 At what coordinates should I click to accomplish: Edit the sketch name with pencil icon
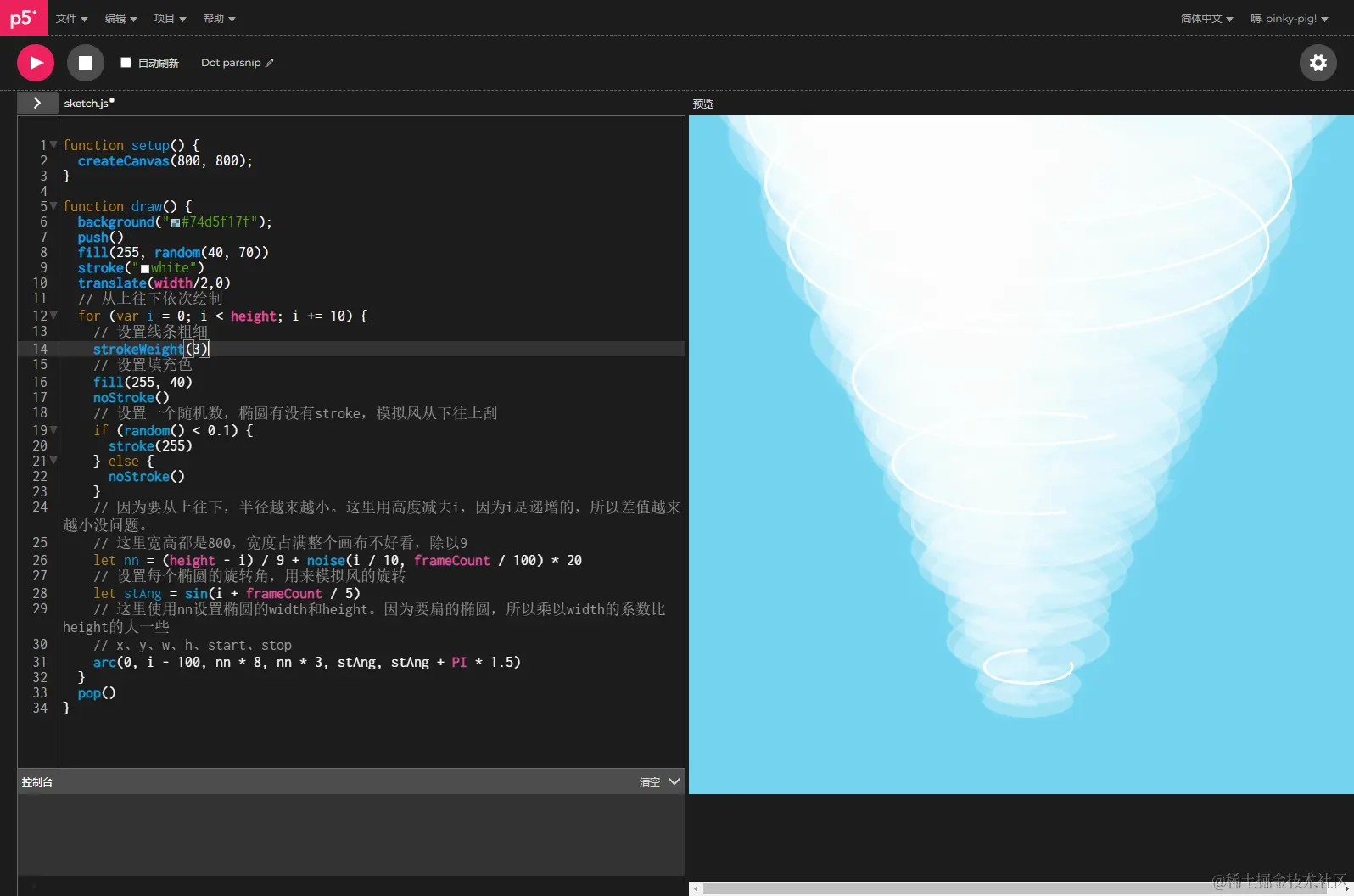coord(270,63)
